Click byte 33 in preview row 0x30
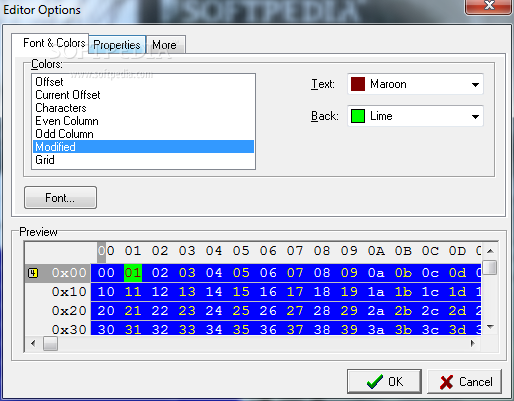Image resolution: width=514 pixels, height=401 pixels. (187, 330)
